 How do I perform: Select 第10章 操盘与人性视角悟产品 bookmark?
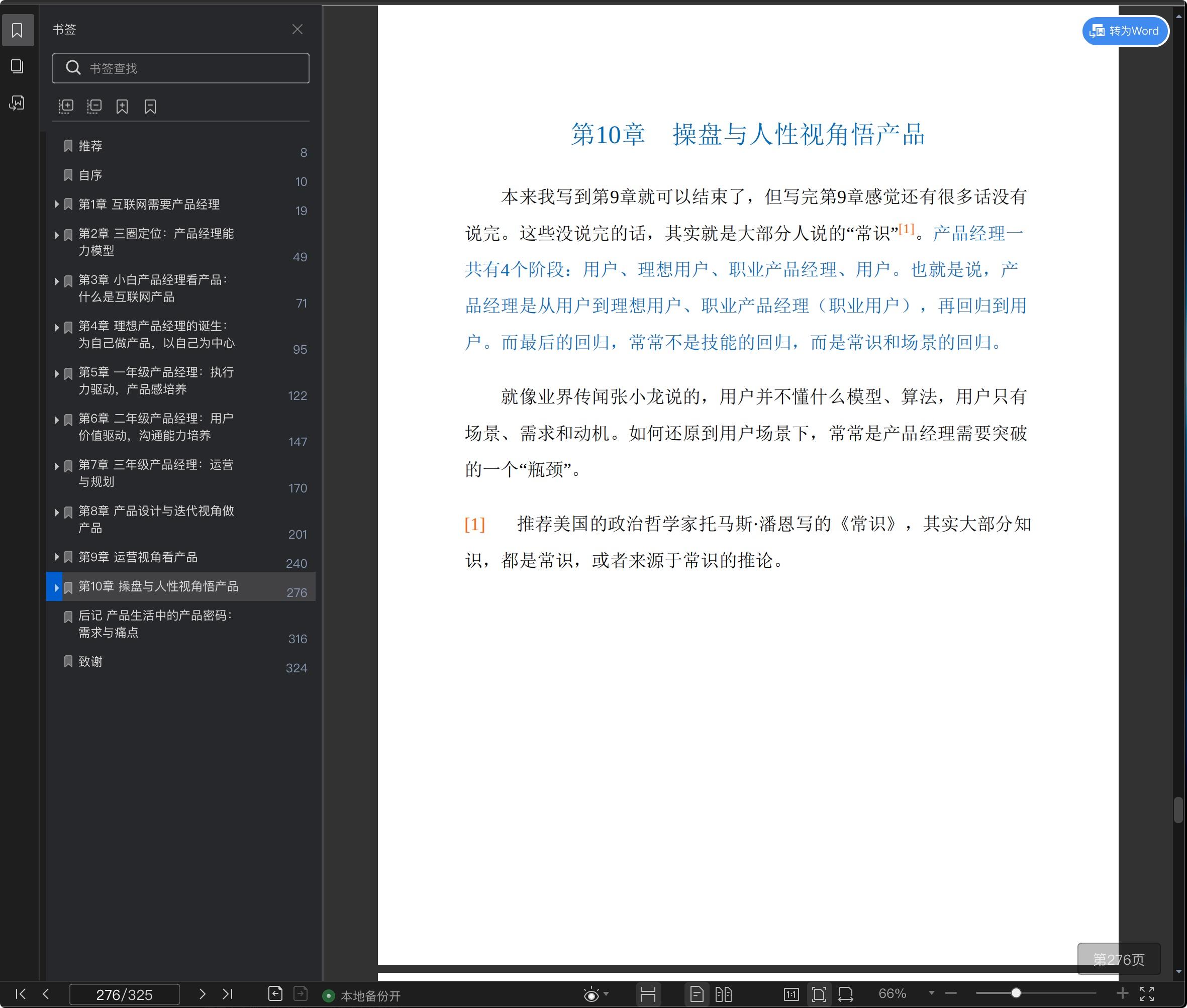click(x=158, y=586)
